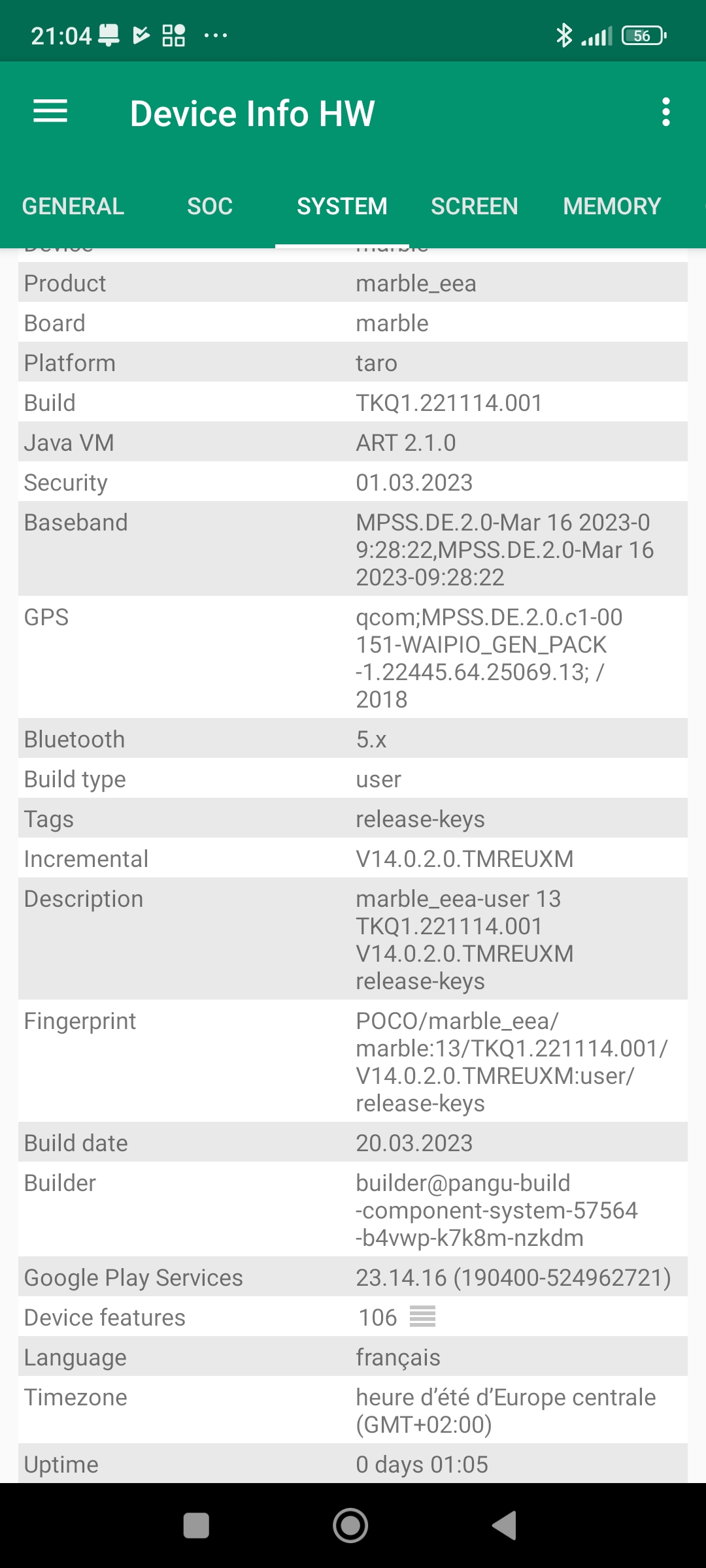Viewport: 706px width, 1568px height.
Task: Tap the signal strength bars icon
Action: (x=597, y=36)
